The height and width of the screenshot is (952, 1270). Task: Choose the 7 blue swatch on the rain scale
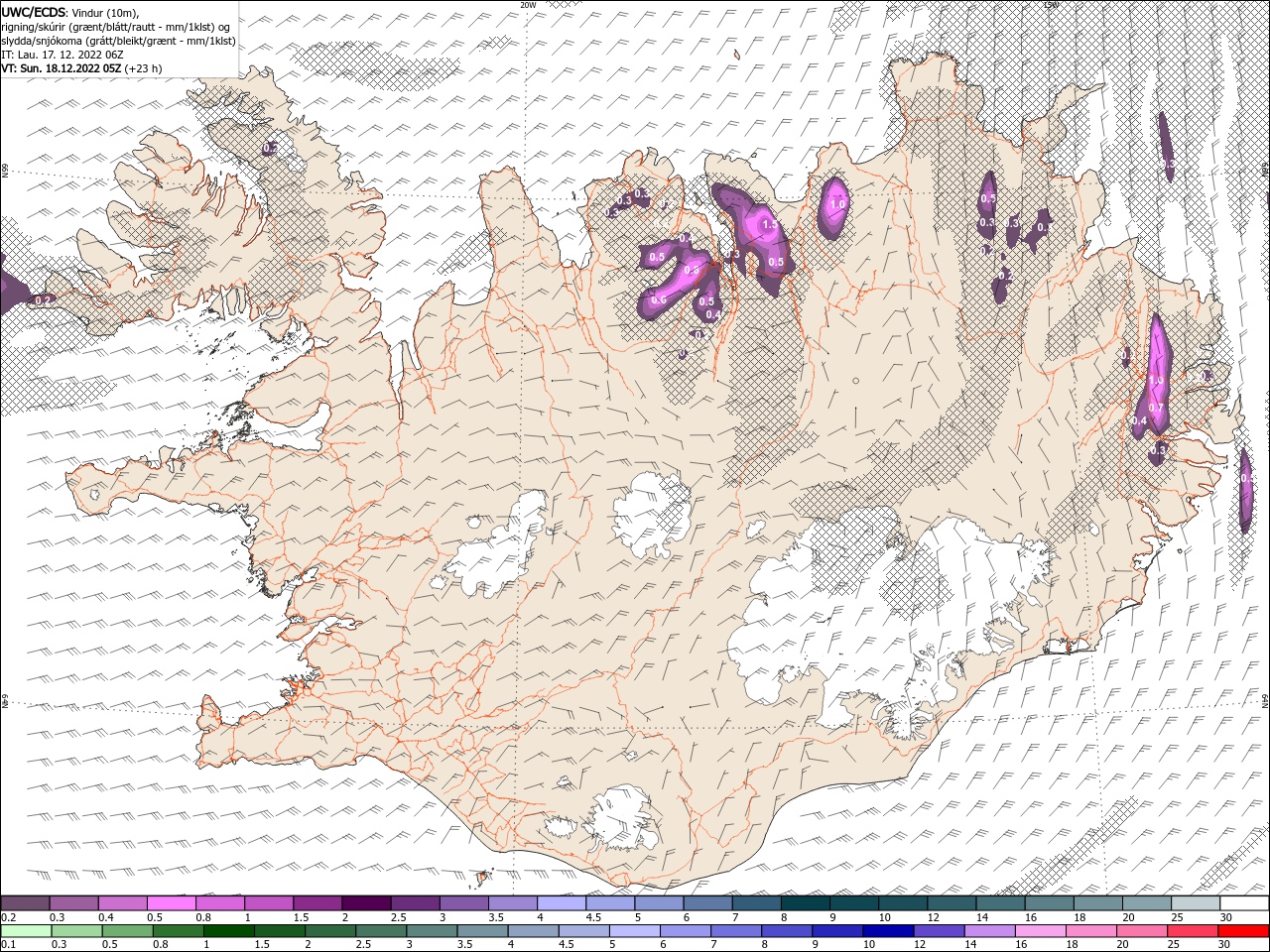point(736,931)
